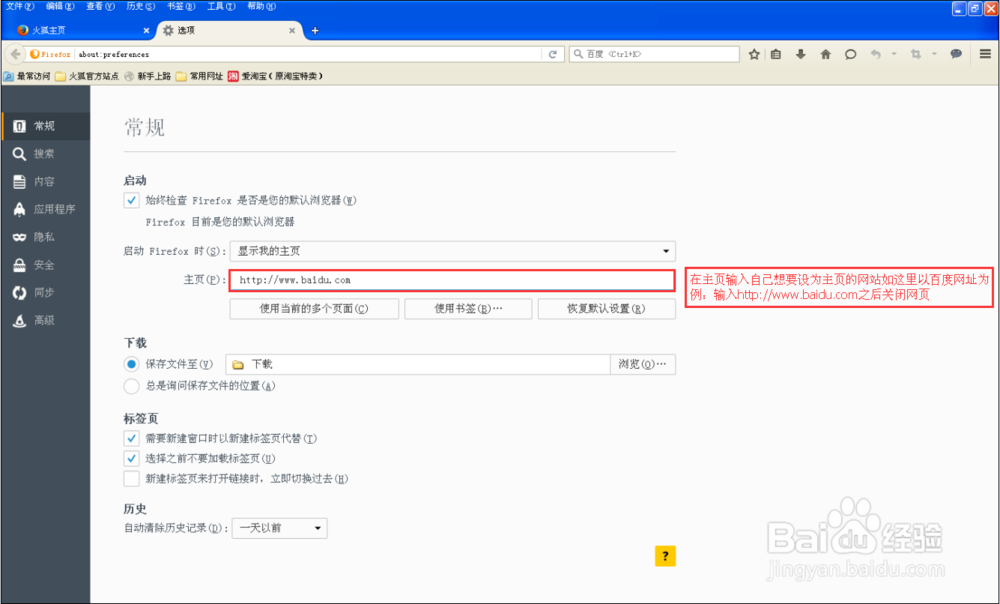This screenshot has width=1000, height=604.
Task: Open the downloads arrow in the toolbar
Action: 800,54
